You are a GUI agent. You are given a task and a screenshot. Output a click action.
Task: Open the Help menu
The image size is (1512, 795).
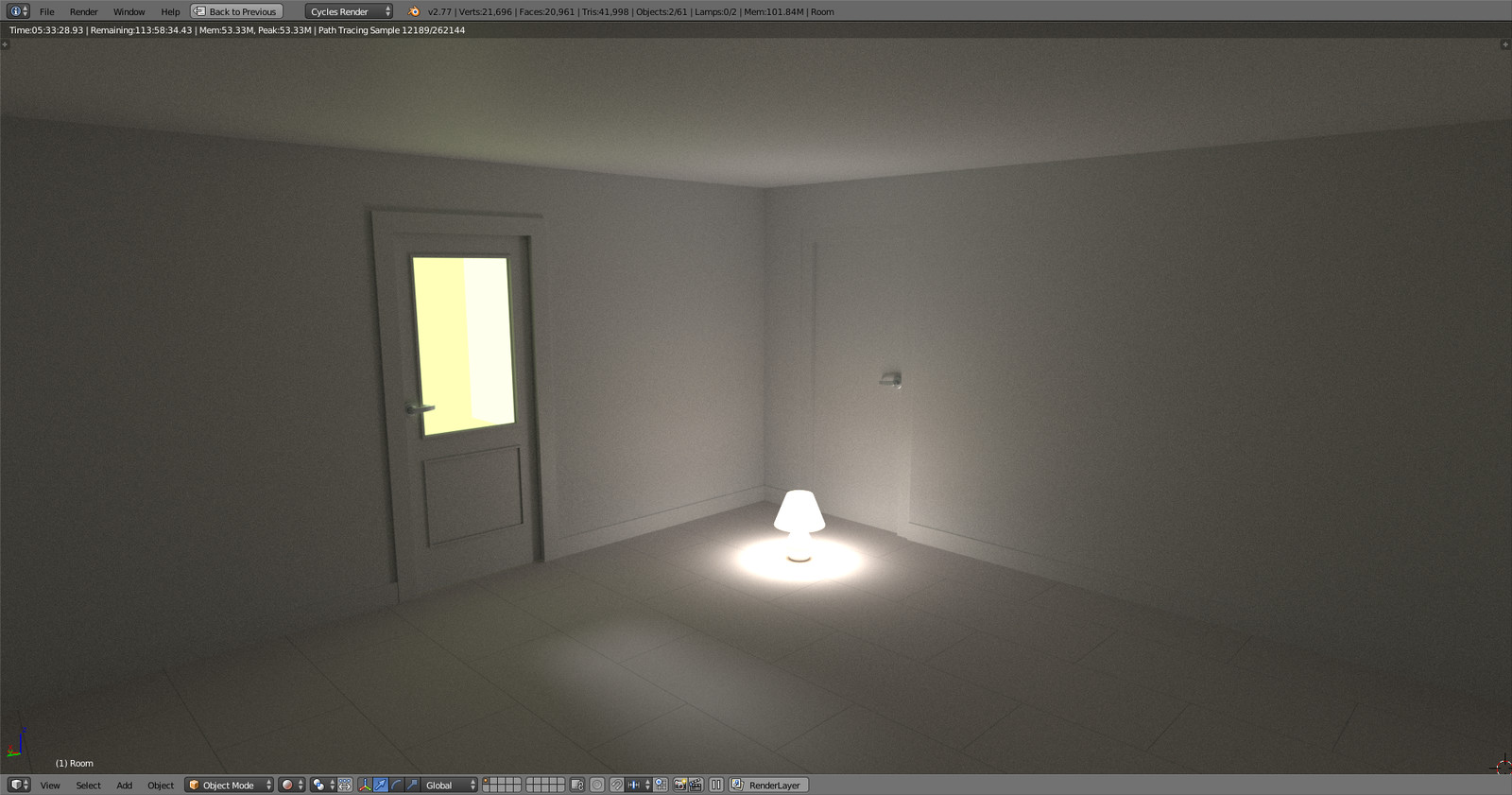point(170,11)
